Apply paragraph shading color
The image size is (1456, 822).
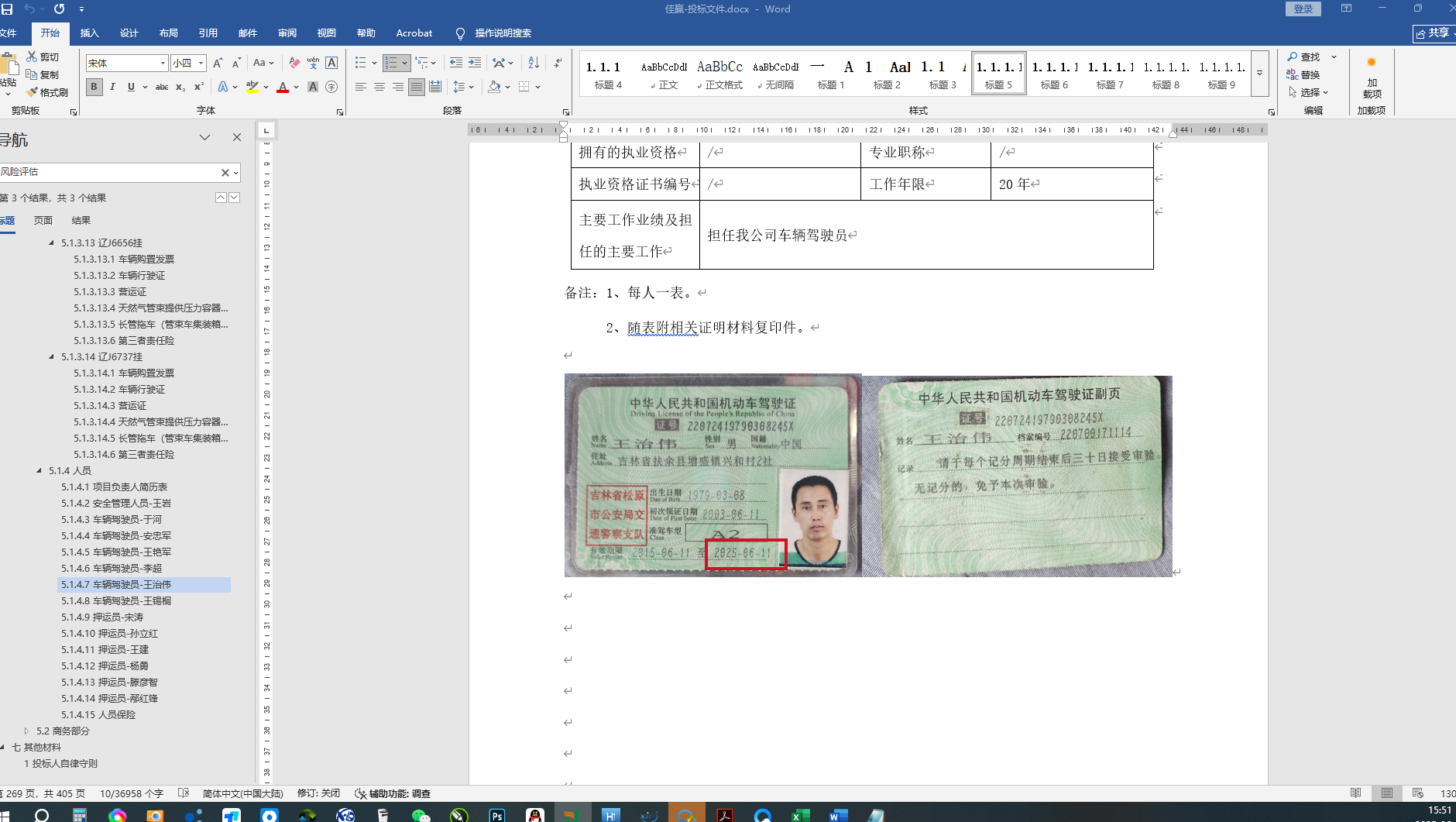(494, 87)
